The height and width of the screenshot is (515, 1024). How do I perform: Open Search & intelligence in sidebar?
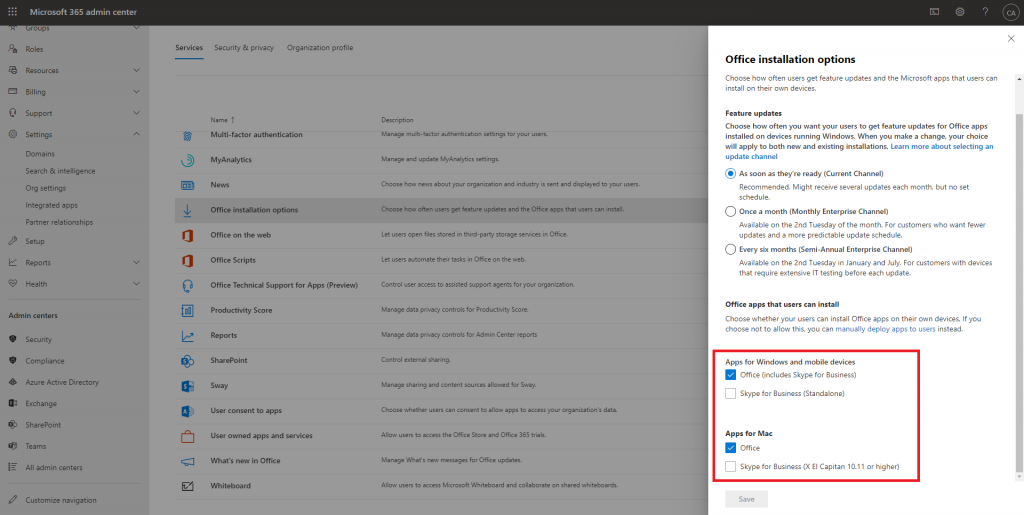(60, 171)
